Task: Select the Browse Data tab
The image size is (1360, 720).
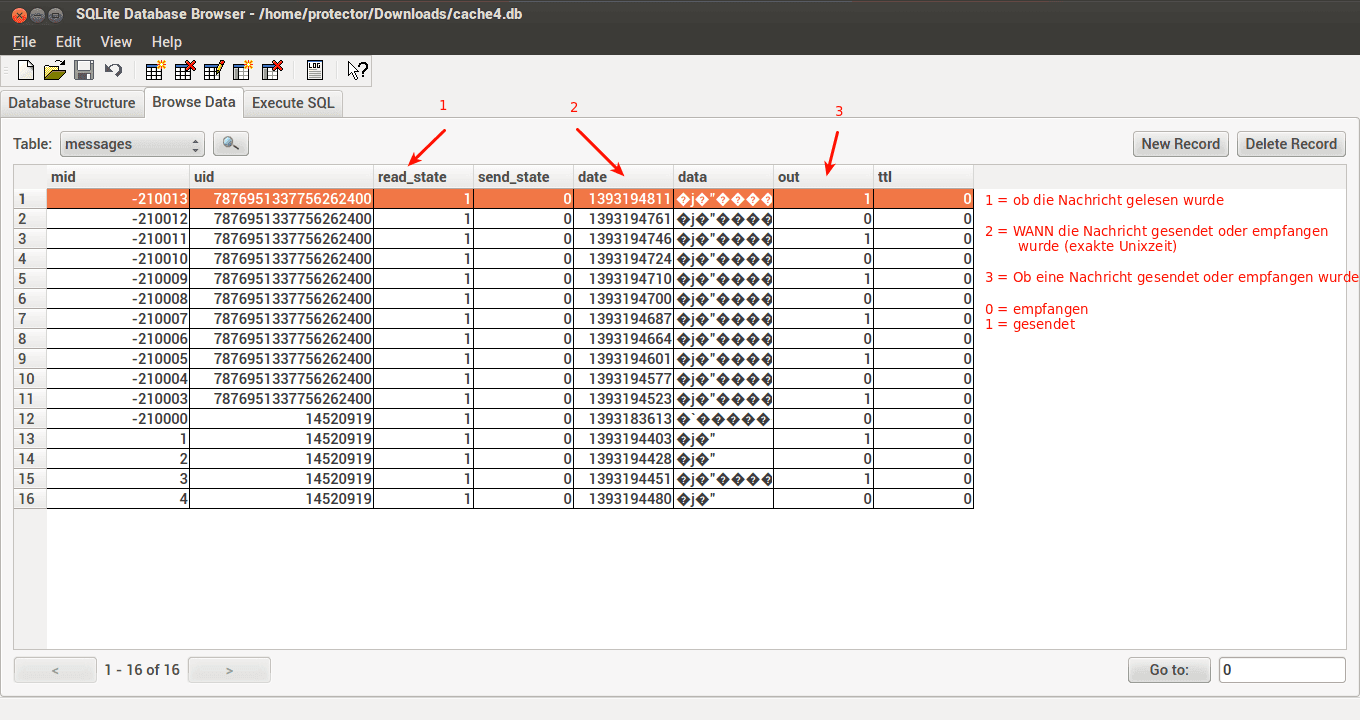Action: [194, 102]
